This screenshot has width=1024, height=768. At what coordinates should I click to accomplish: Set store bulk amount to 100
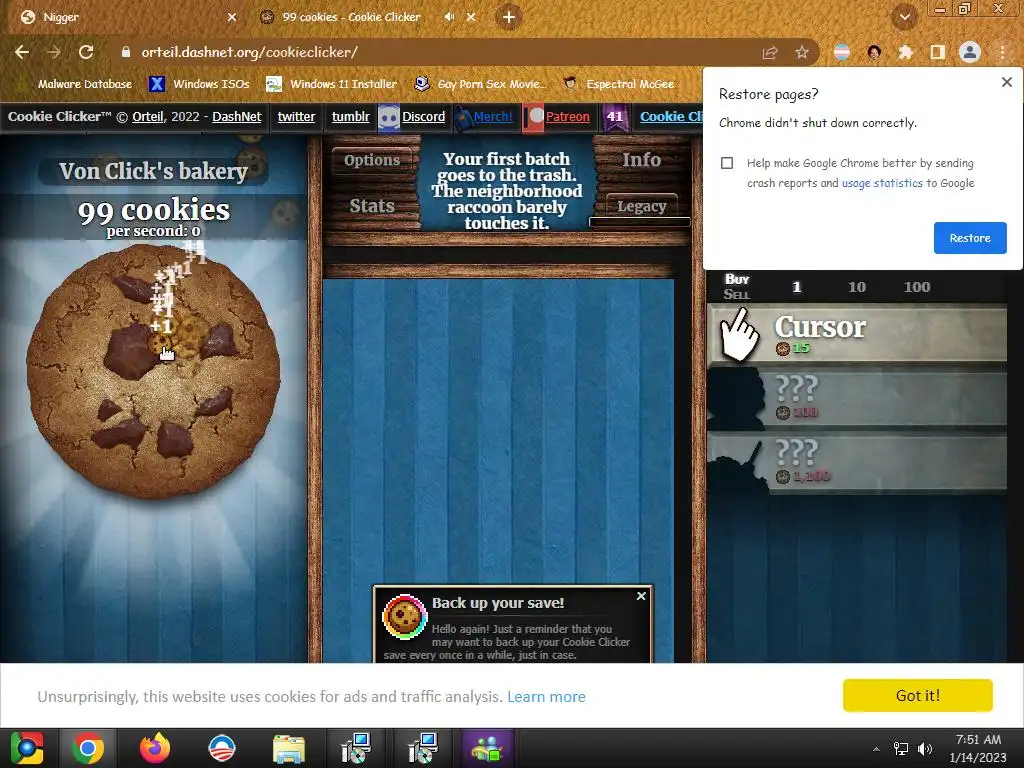coord(917,287)
